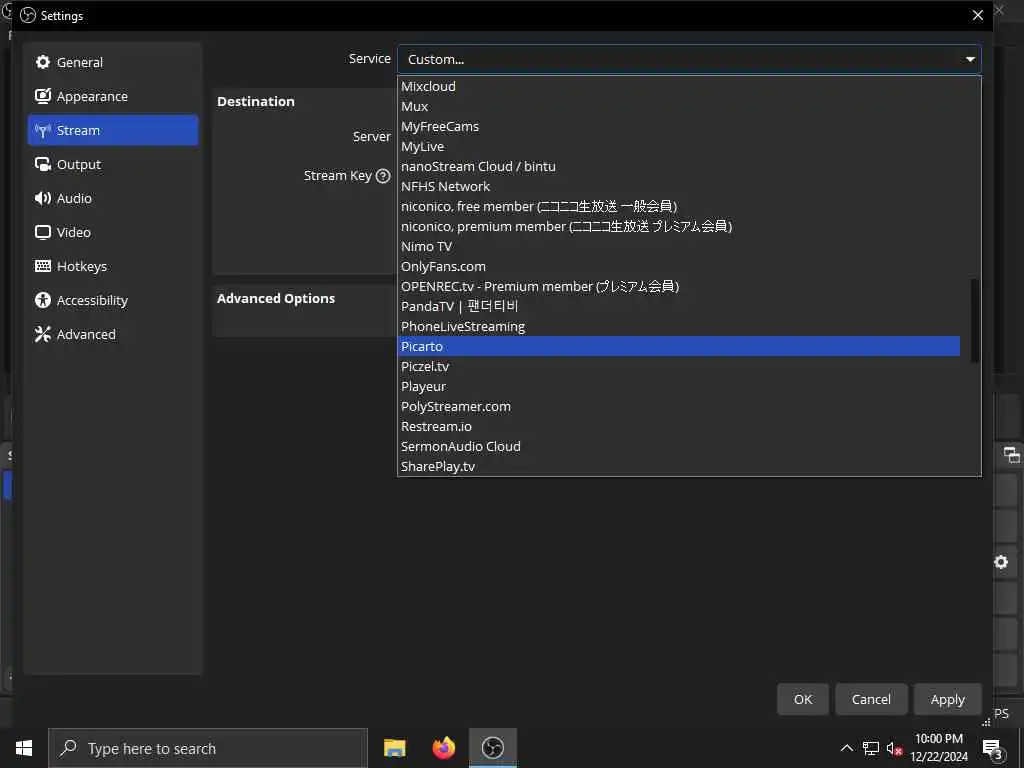Open the Audio settings section
Screen dimensions: 1024x768
[112, 198]
